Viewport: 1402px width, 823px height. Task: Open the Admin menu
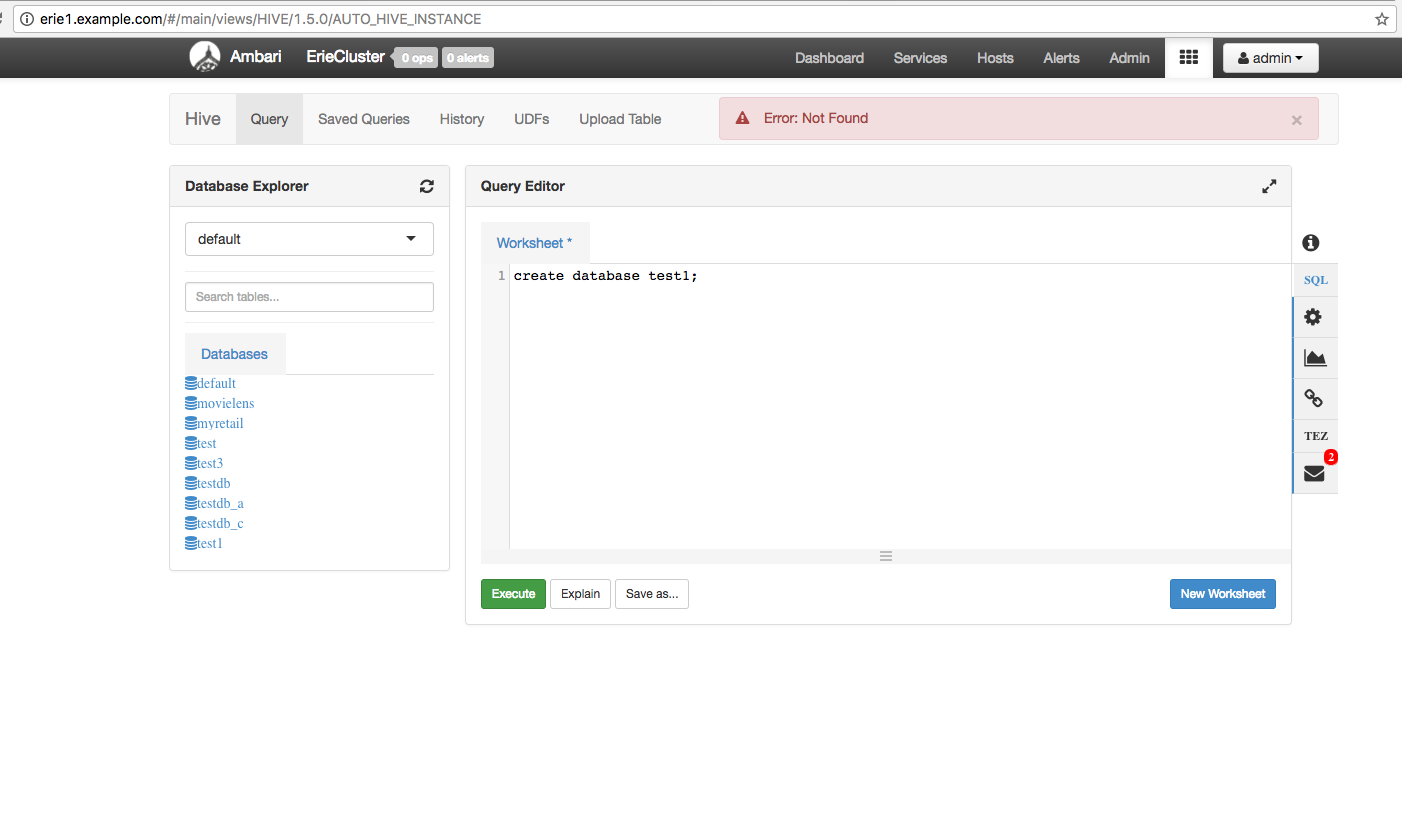coord(1129,58)
